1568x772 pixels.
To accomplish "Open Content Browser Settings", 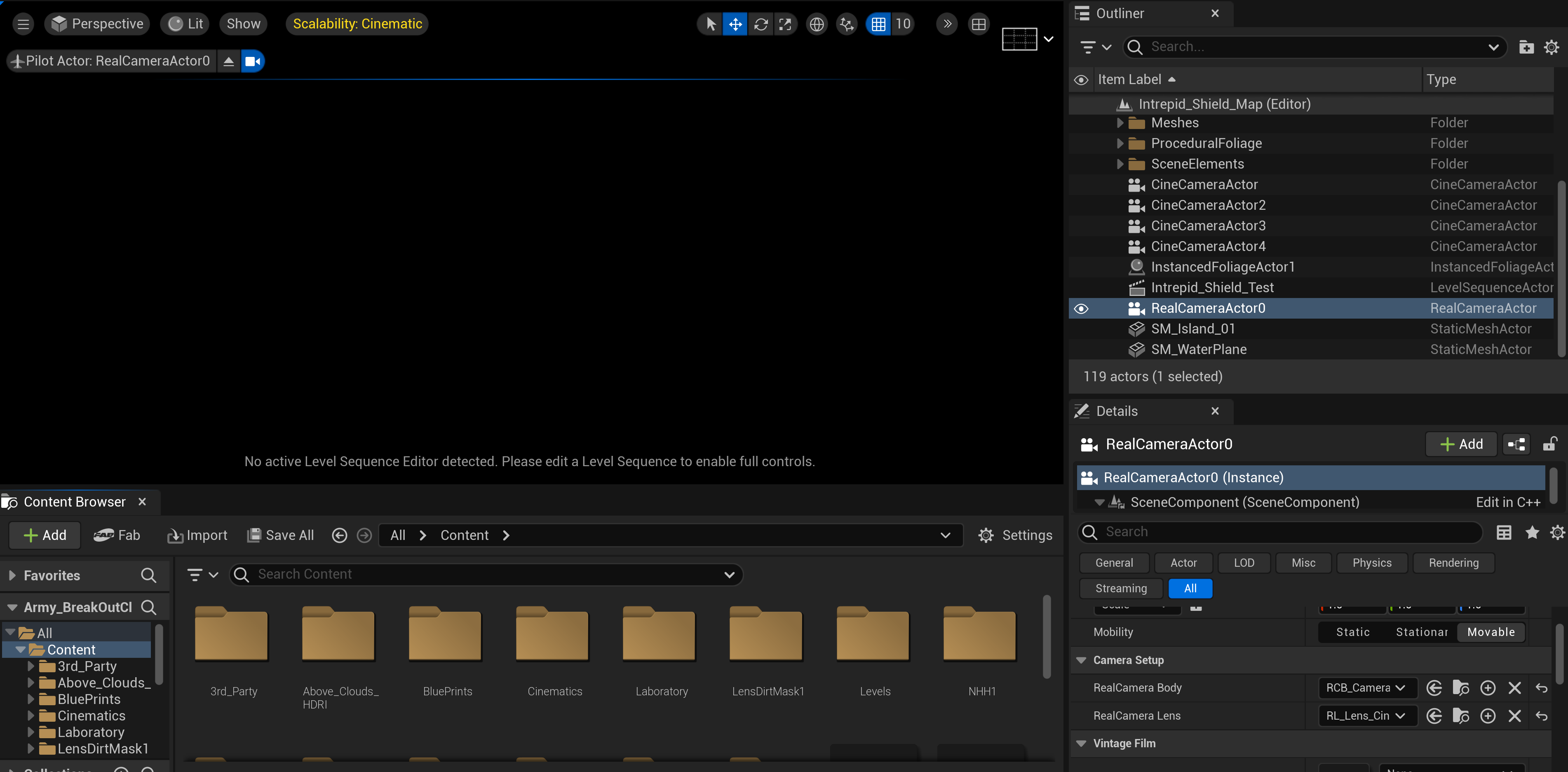I will tap(1015, 536).
